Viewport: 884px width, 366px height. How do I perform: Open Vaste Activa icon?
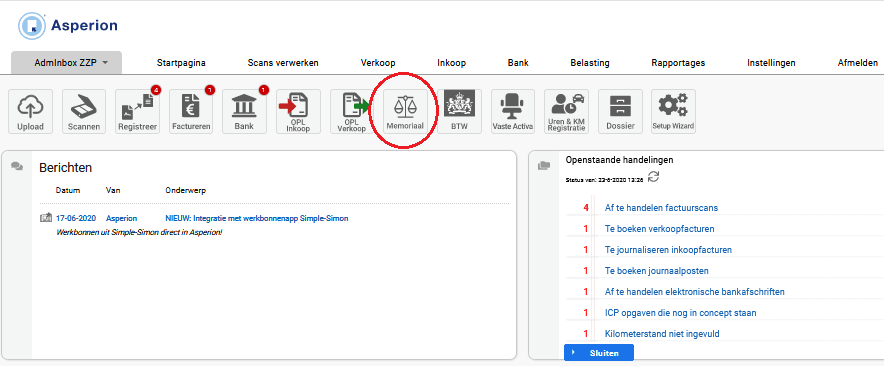tap(512, 112)
